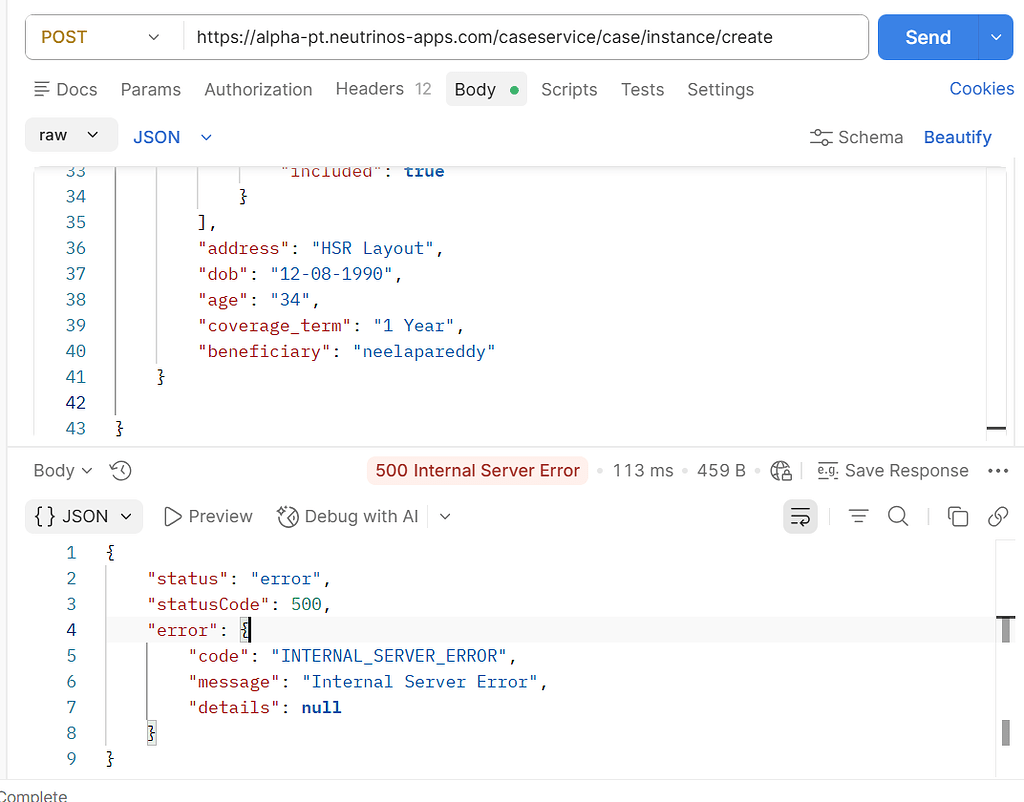Viewport: 1024px width, 802px height.
Task: Open the response JSON format dropdown
Action: click(84, 517)
